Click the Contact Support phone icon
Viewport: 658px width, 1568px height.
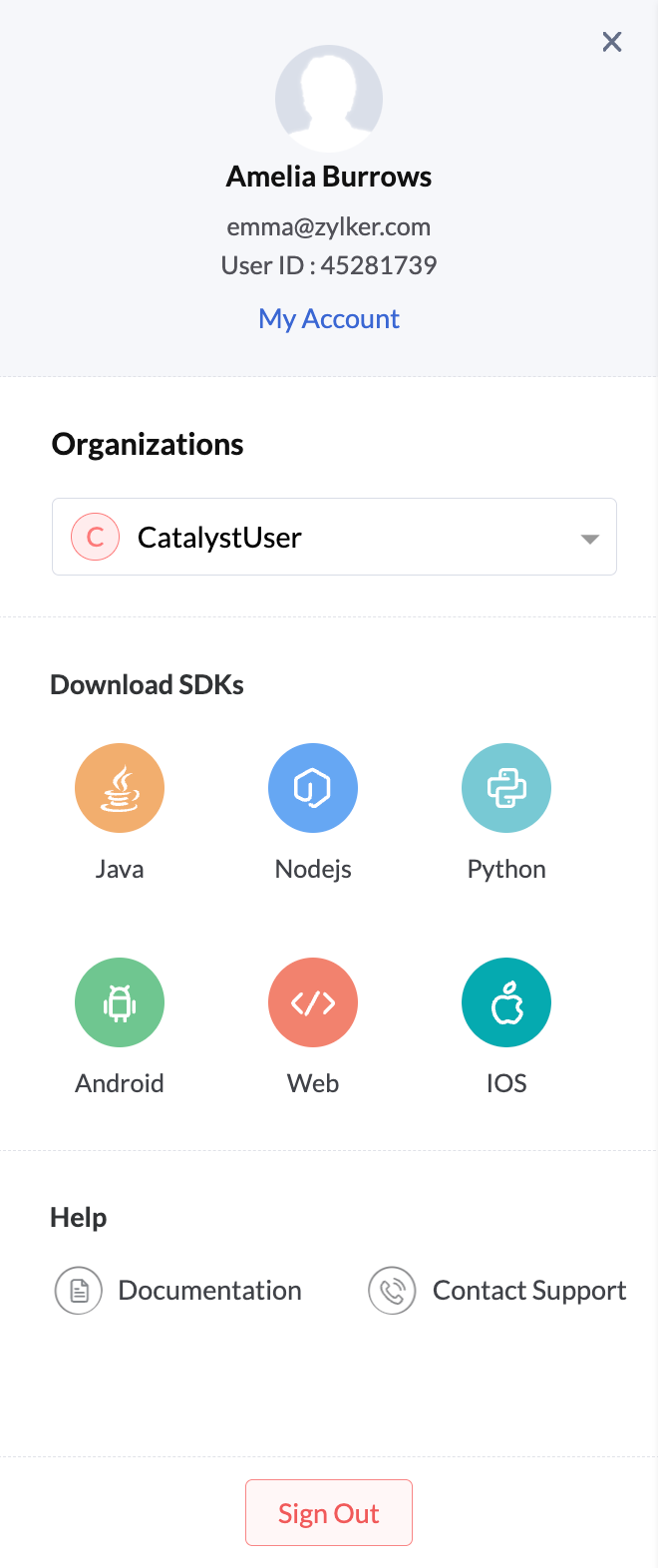(392, 1291)
